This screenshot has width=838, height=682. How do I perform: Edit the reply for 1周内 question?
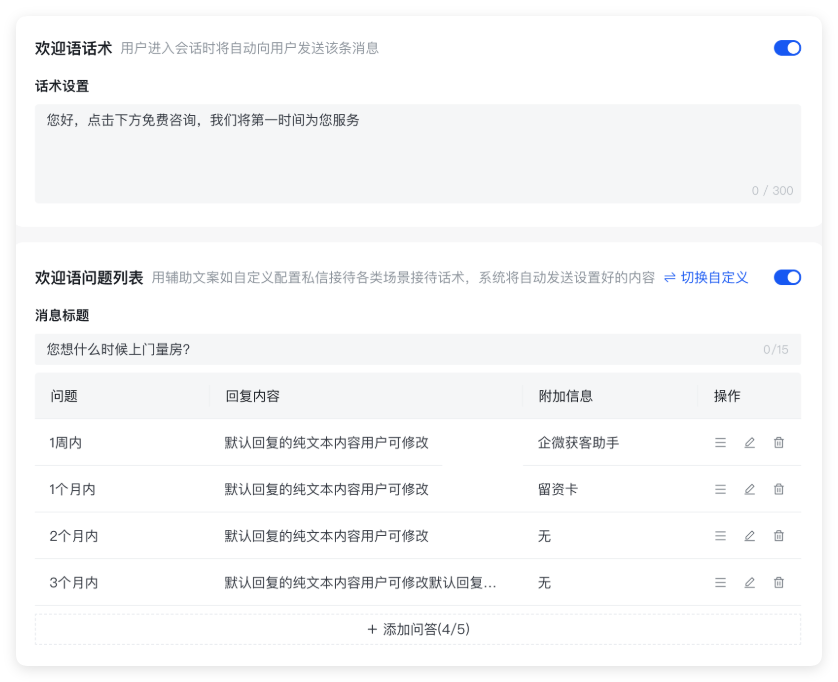pos(749,442)
